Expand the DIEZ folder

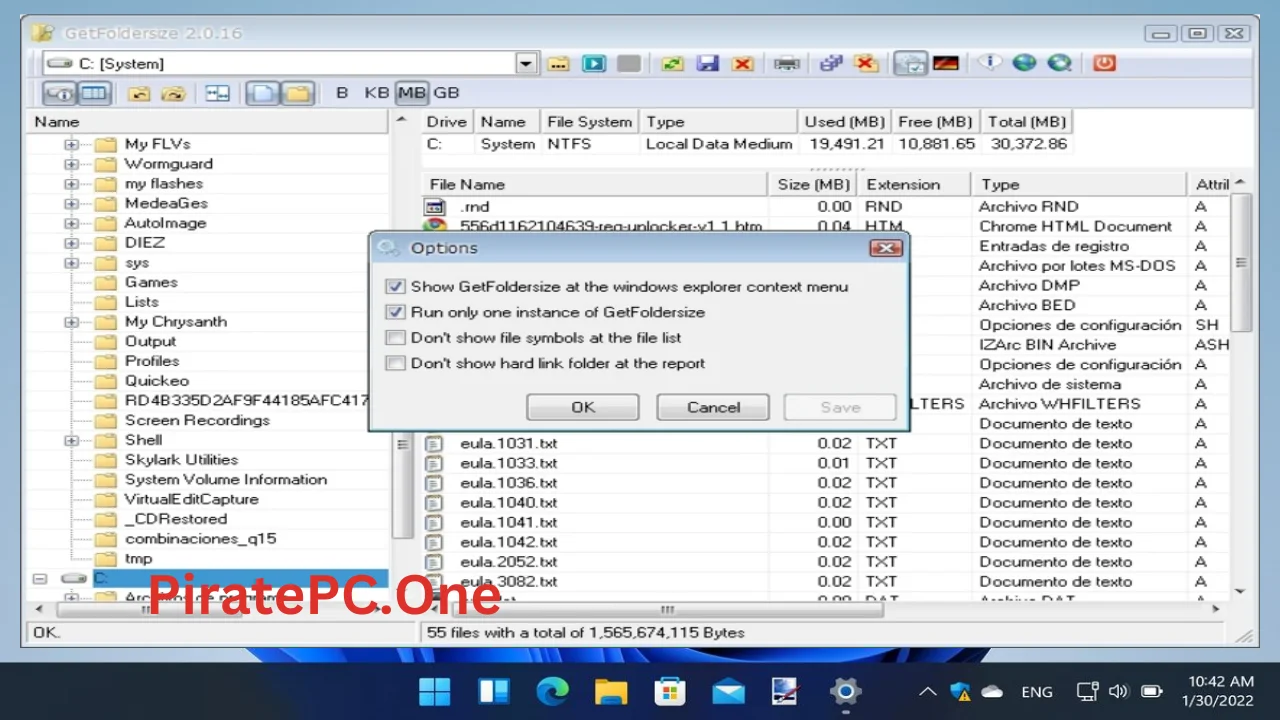[x=71, y=243]
